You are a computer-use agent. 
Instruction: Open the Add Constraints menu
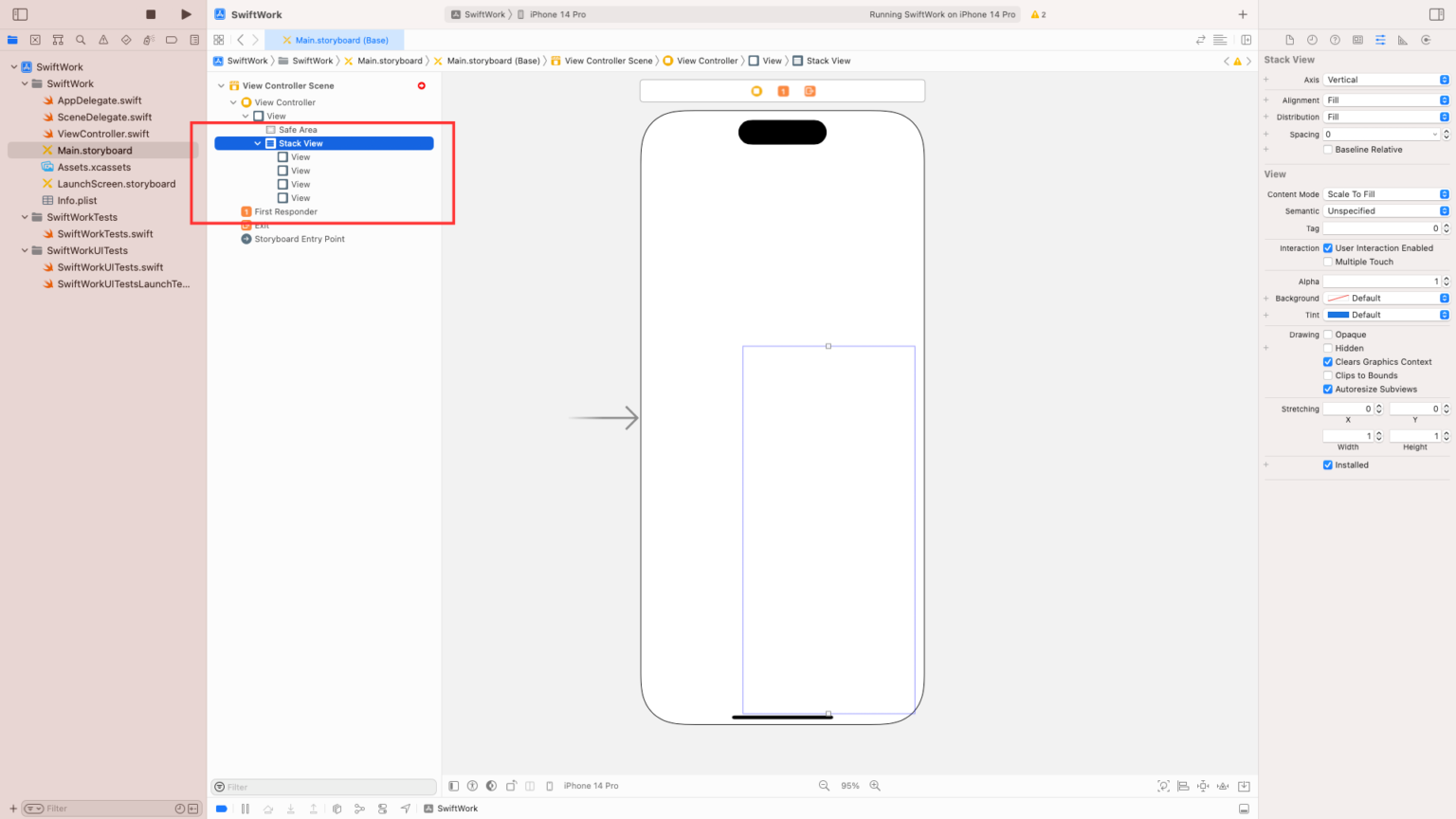[x=1203, y=785]
